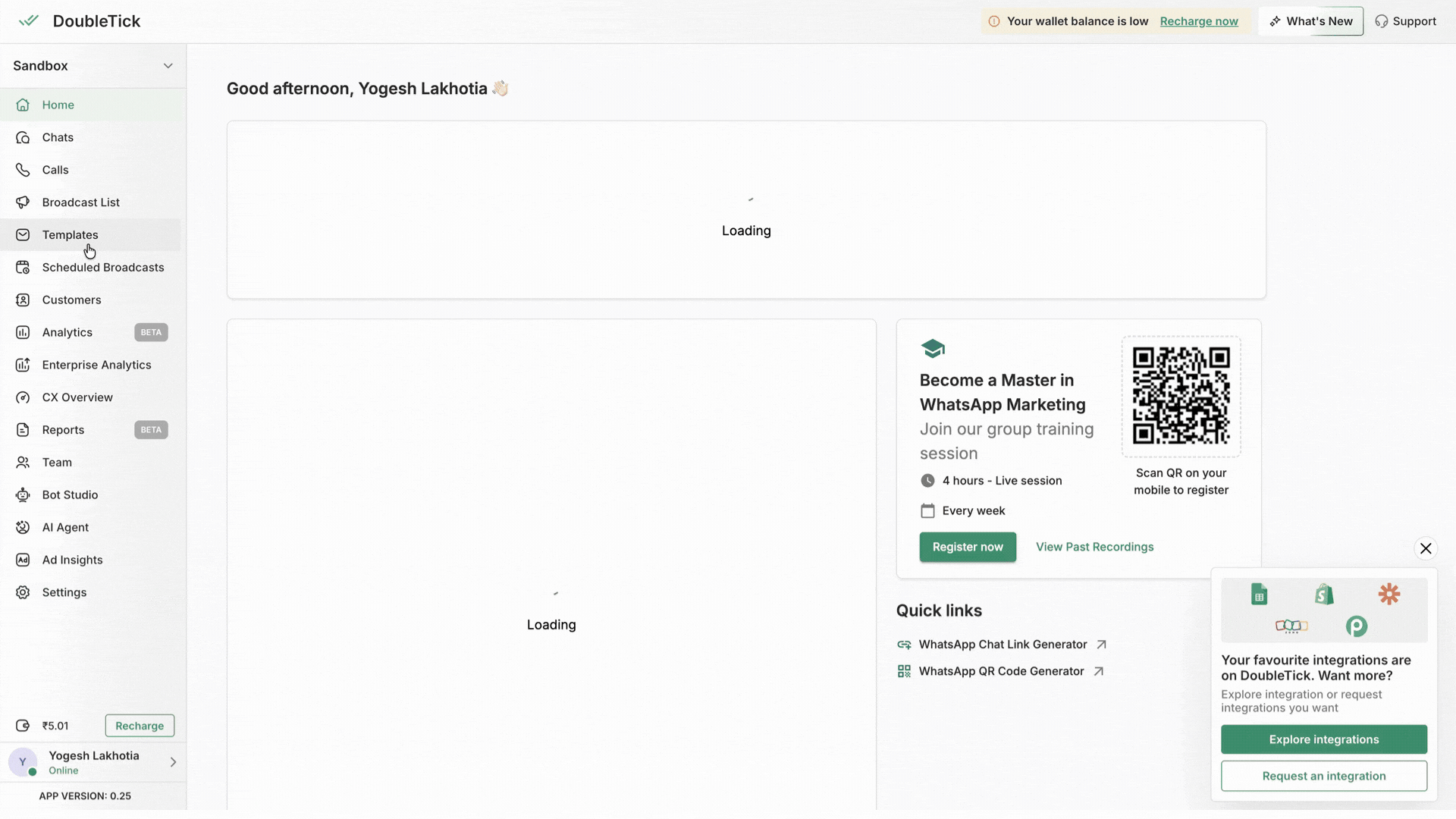Click the Recharge now link
This screenshot has width=1456, height=819.
(1198, 21)
